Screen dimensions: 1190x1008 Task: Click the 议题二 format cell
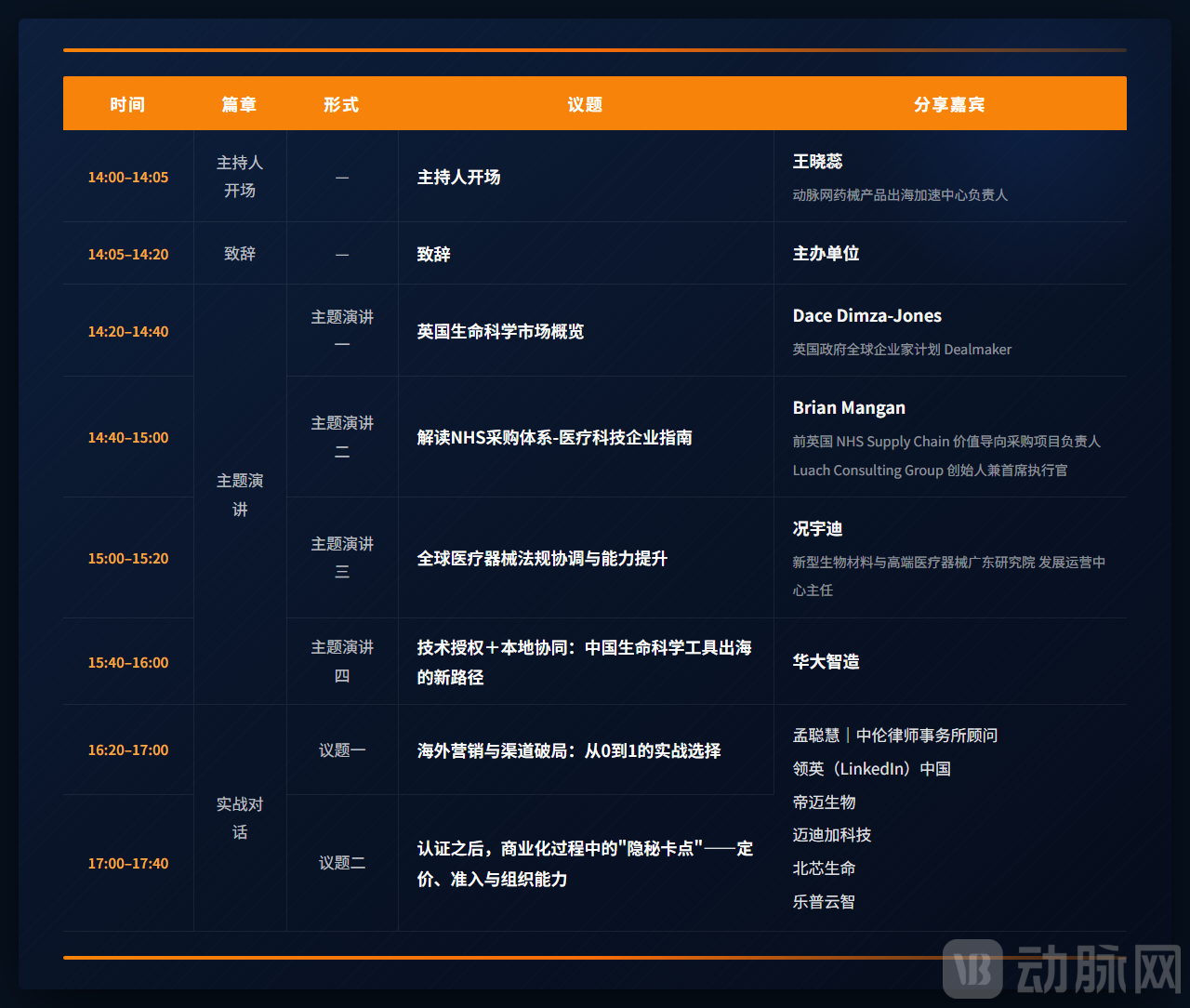point(342,863)
